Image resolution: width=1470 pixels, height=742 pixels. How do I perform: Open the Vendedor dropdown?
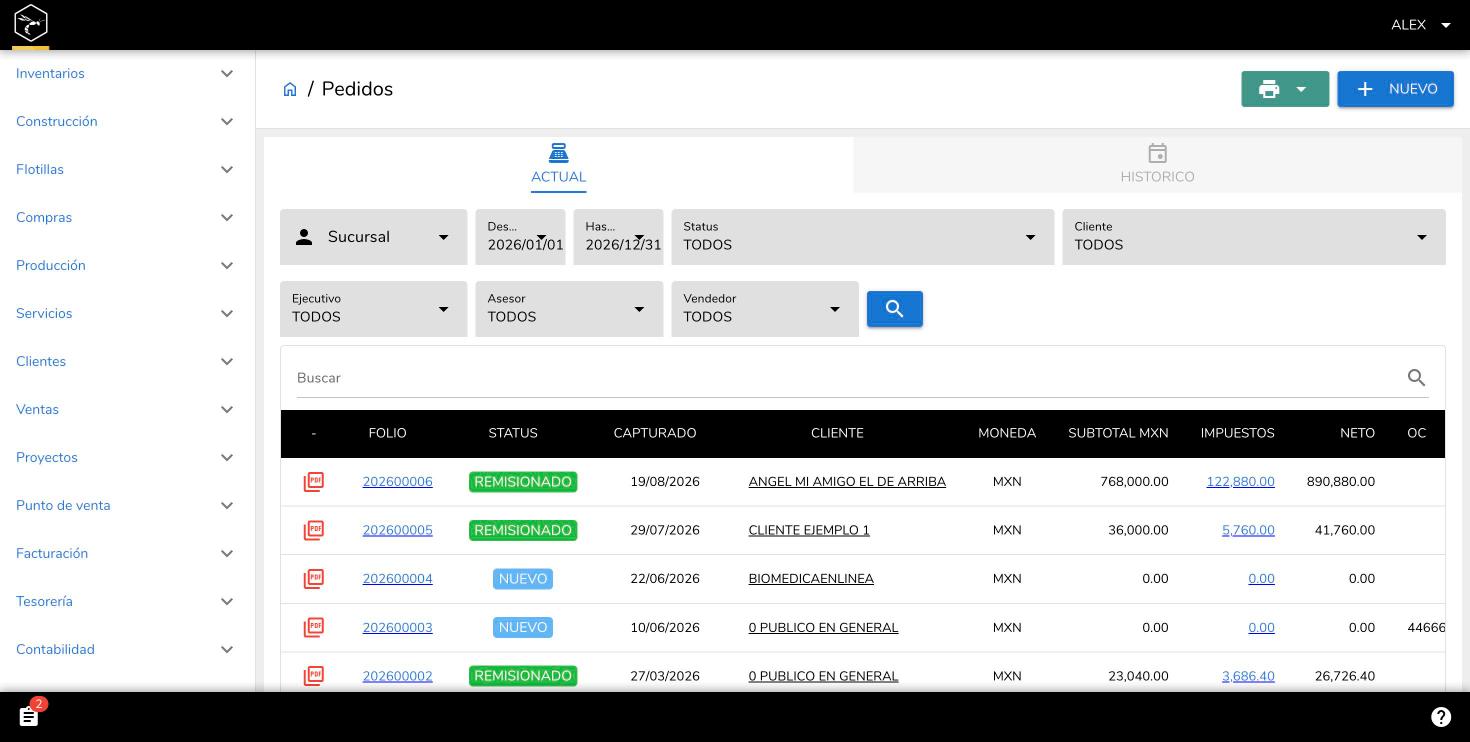[x=765, y=309]
